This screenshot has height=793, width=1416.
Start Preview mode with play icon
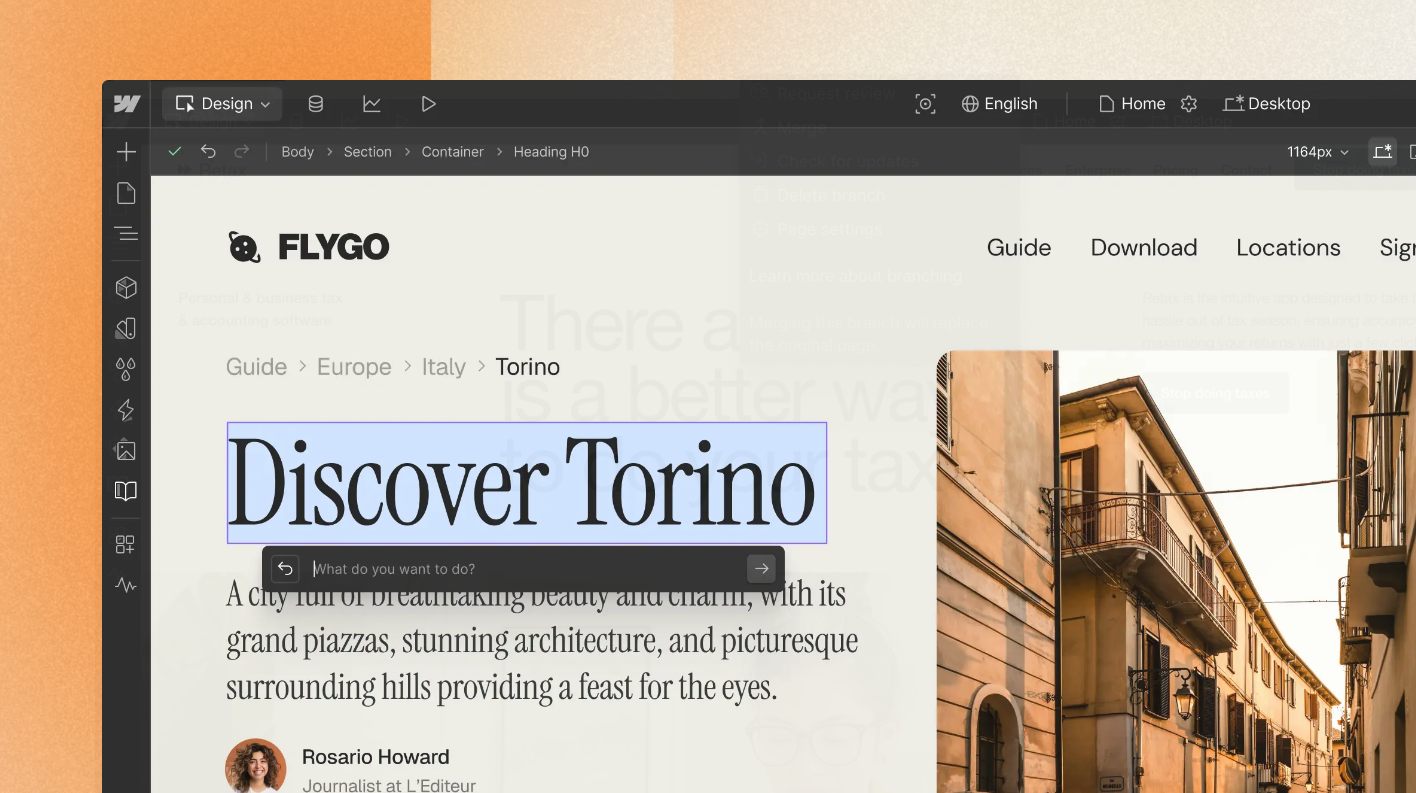point(428,104)
